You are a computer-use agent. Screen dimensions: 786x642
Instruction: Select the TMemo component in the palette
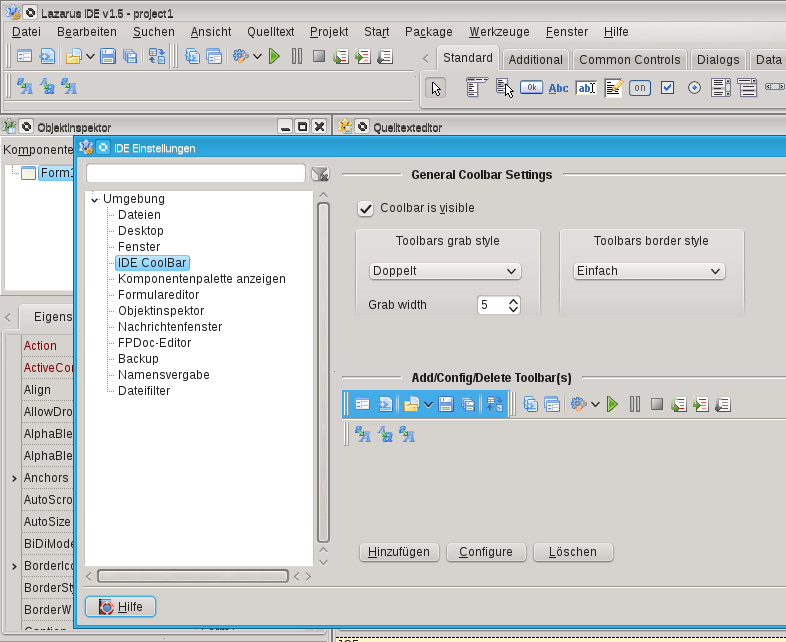[613, 88]
